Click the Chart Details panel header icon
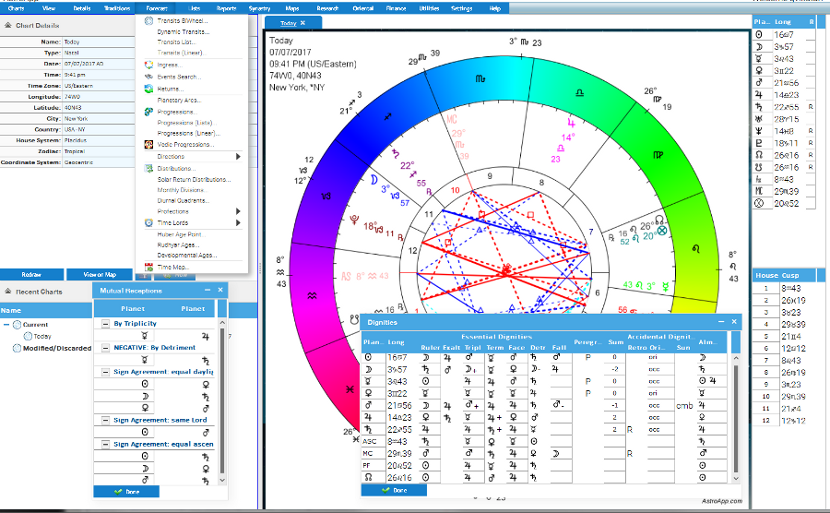 pyautogui.click(x=7, y=25)
